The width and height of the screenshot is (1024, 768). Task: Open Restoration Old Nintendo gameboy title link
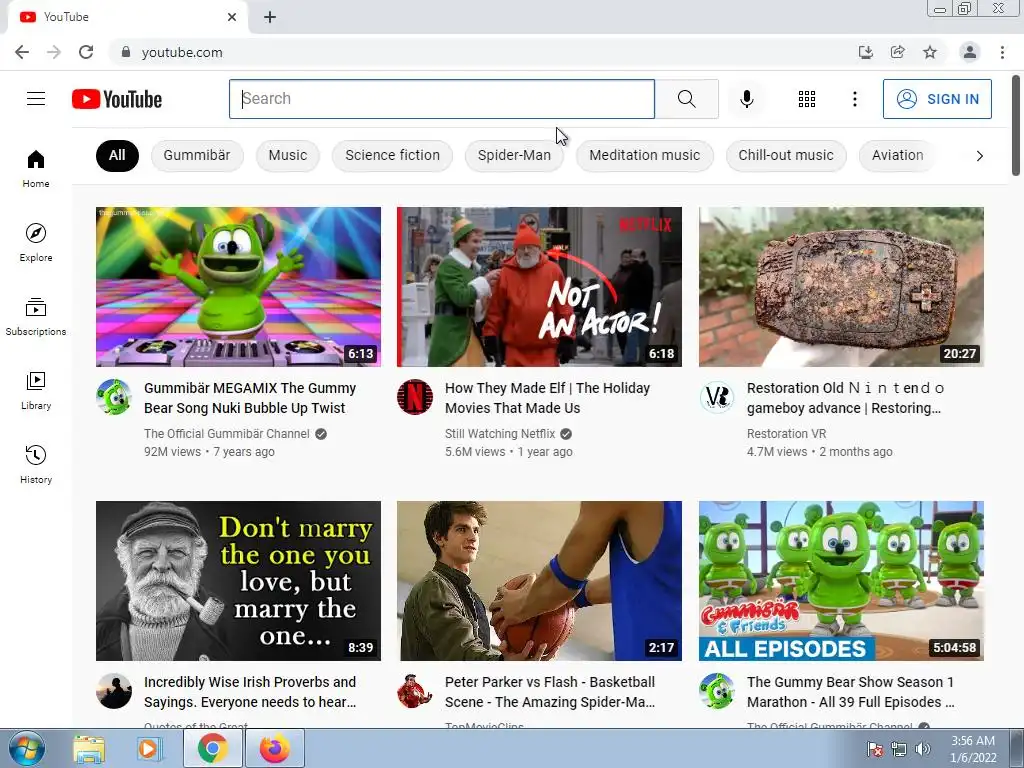point(845,398)
